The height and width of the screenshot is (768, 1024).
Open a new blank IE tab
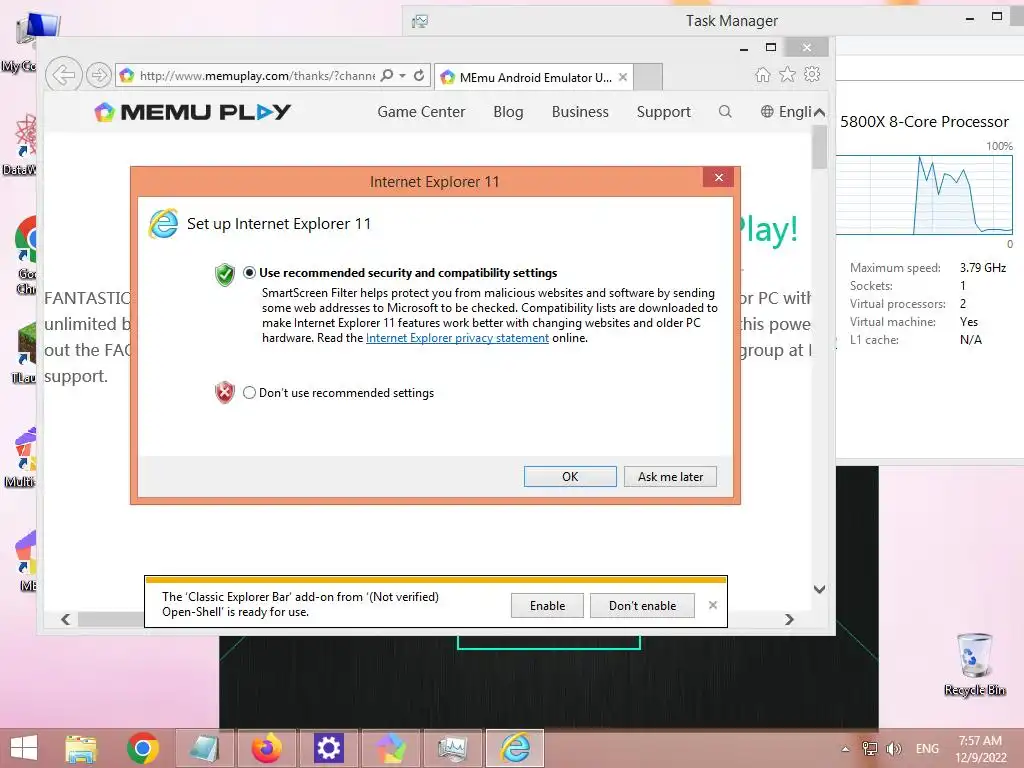point(648,77)
